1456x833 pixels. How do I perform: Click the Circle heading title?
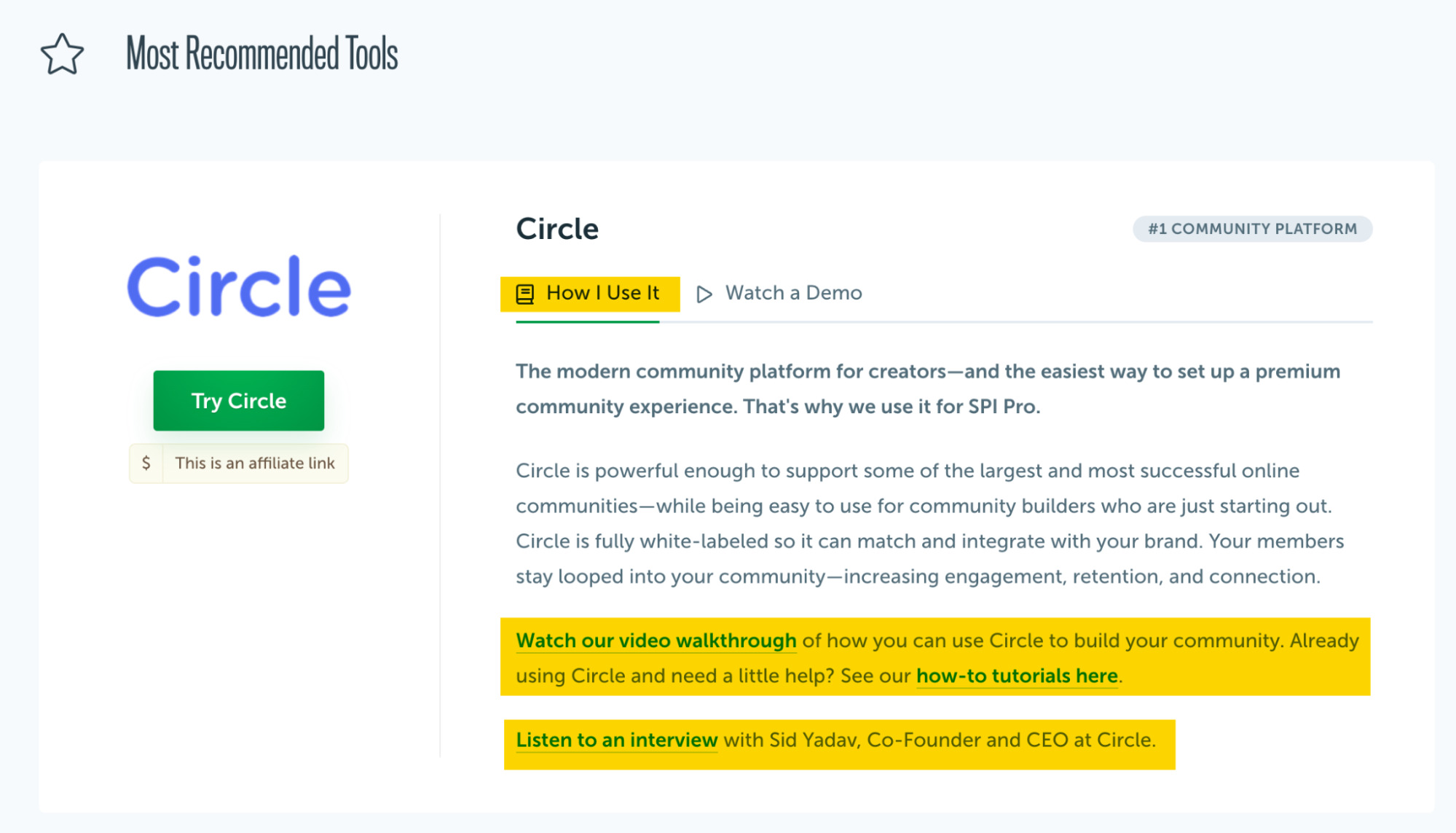(x=557, y=228)
